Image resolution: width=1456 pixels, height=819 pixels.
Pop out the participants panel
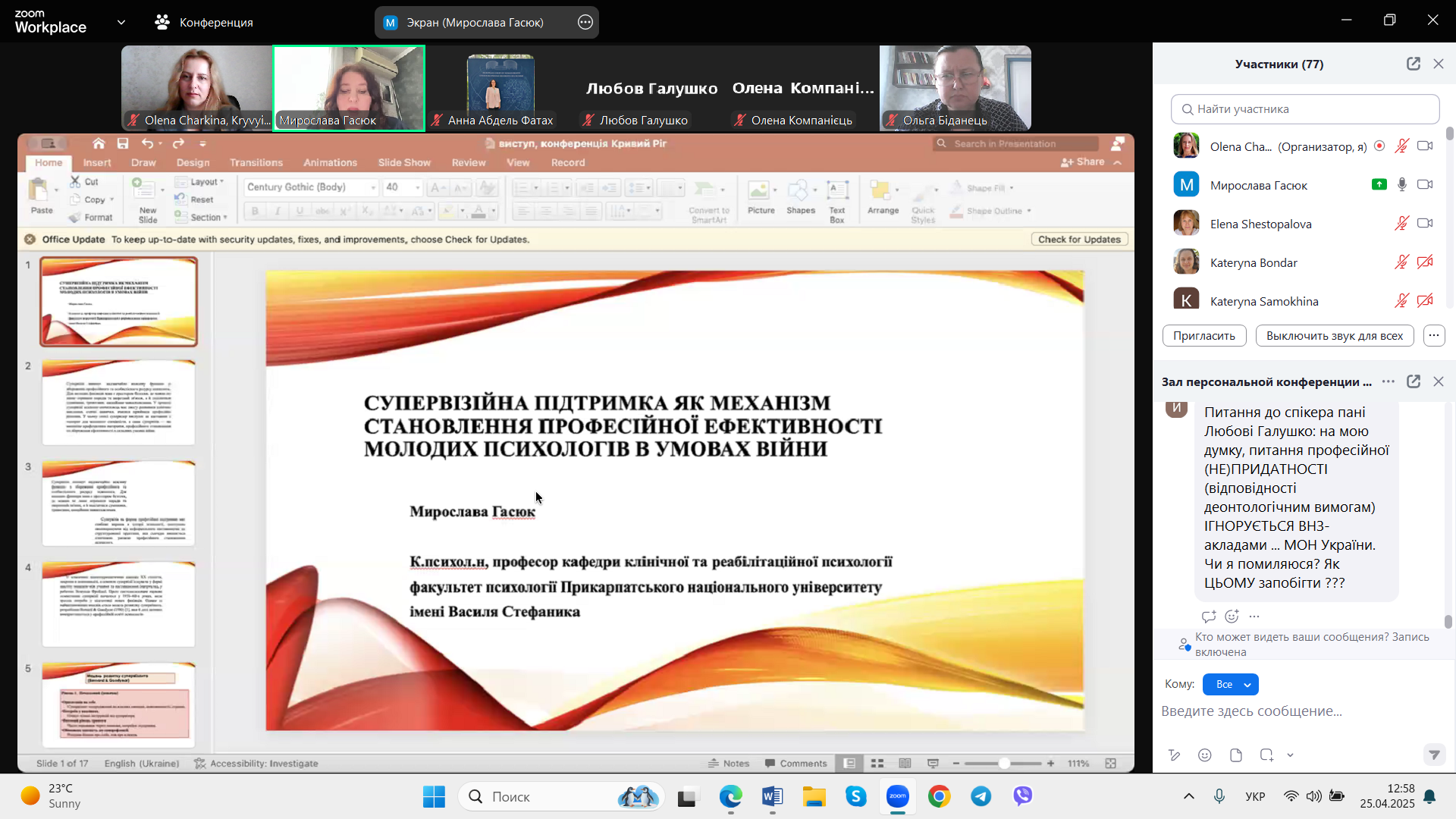tap(1413, 64)
